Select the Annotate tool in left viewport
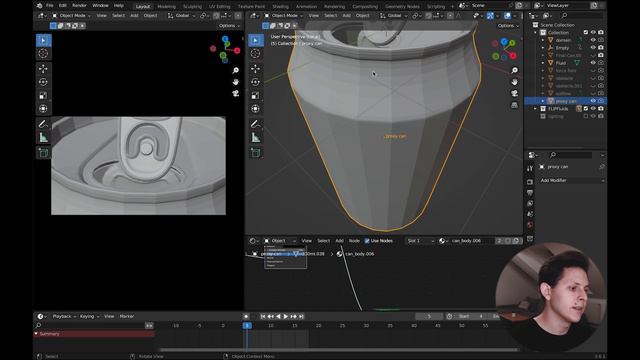The width and height of the screenshot is (640, 360). 43,124
